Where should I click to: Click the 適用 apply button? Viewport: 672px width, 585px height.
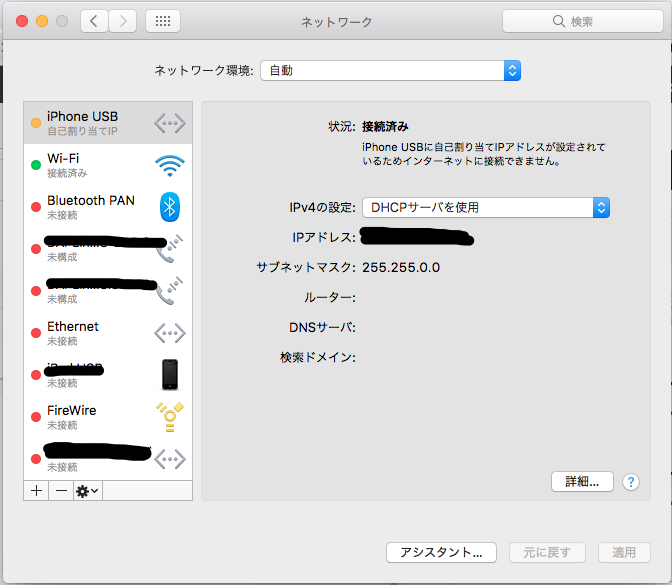pyautogui.click(x=624, y=552)
